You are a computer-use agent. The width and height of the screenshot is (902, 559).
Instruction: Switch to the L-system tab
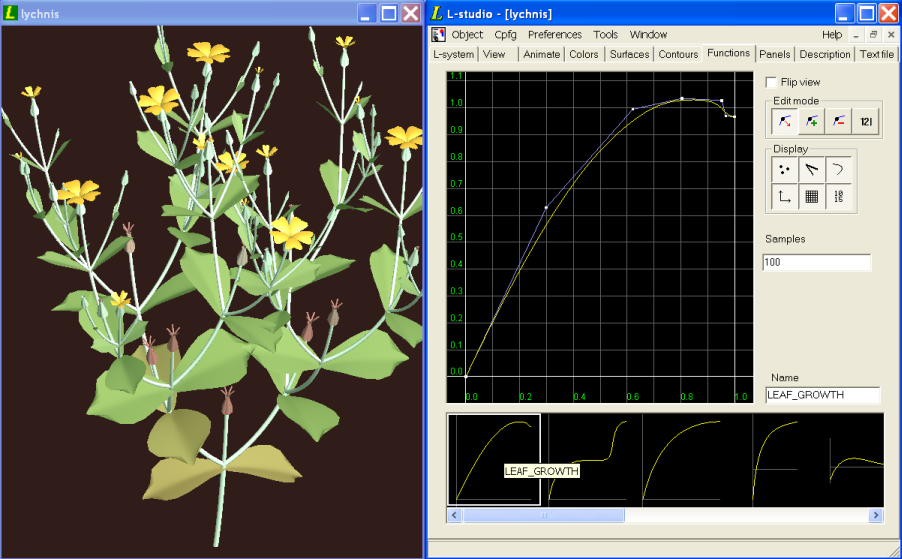(454, 54)
